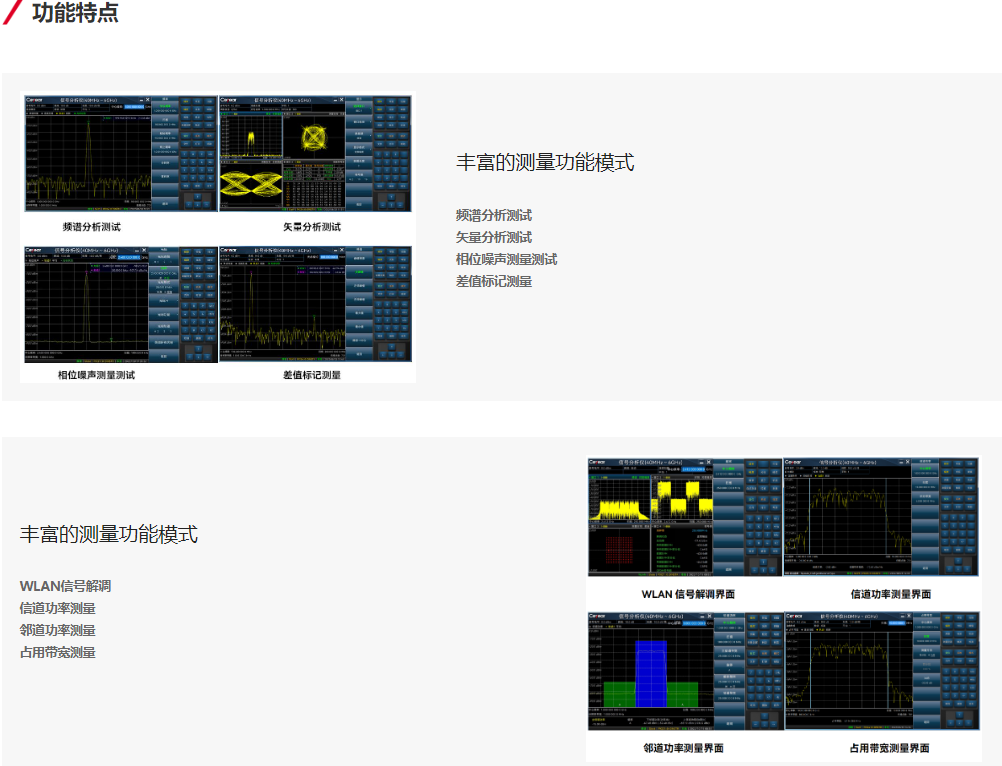Click the 邻道功率测量 list item
Image resolution: width=1002 pixels, height=766 pixels.
[58, 630]
